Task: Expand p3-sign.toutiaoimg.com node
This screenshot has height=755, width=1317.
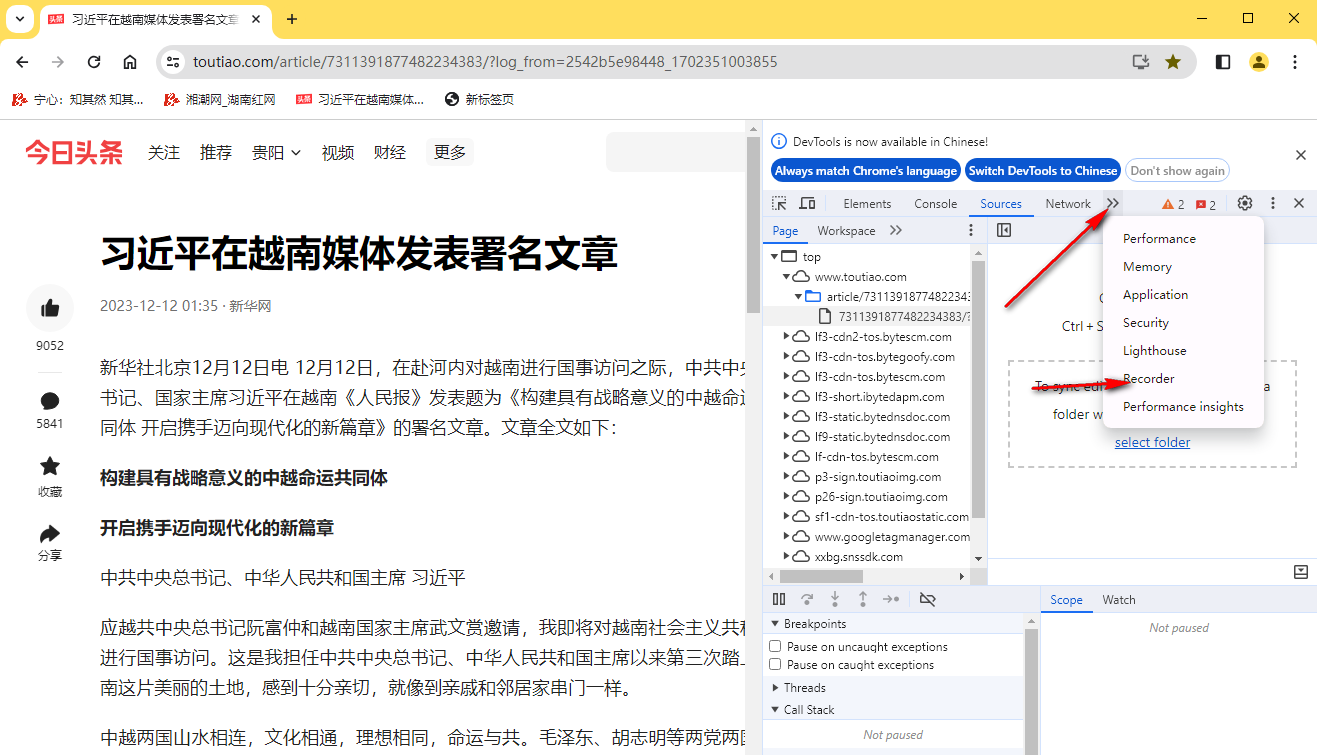Action: click(787, 477)
